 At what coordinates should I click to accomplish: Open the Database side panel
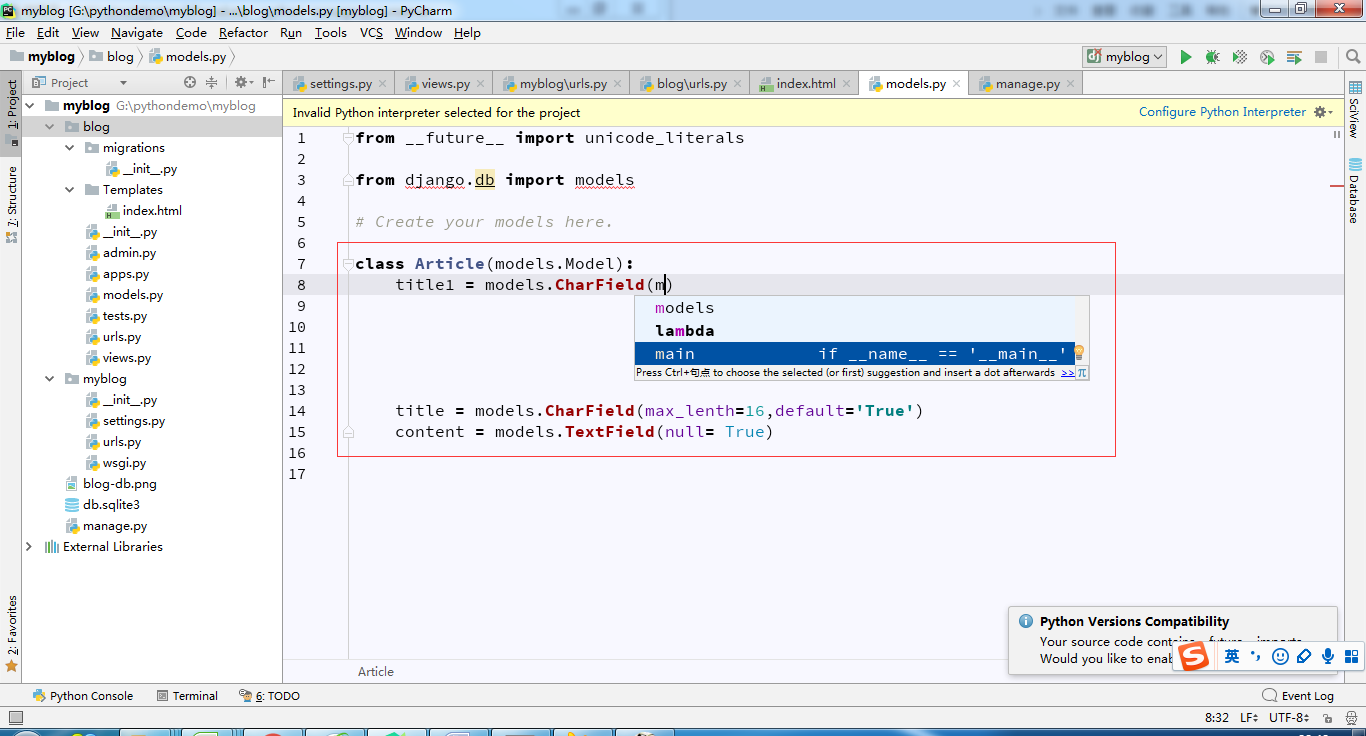(1355, 190)
